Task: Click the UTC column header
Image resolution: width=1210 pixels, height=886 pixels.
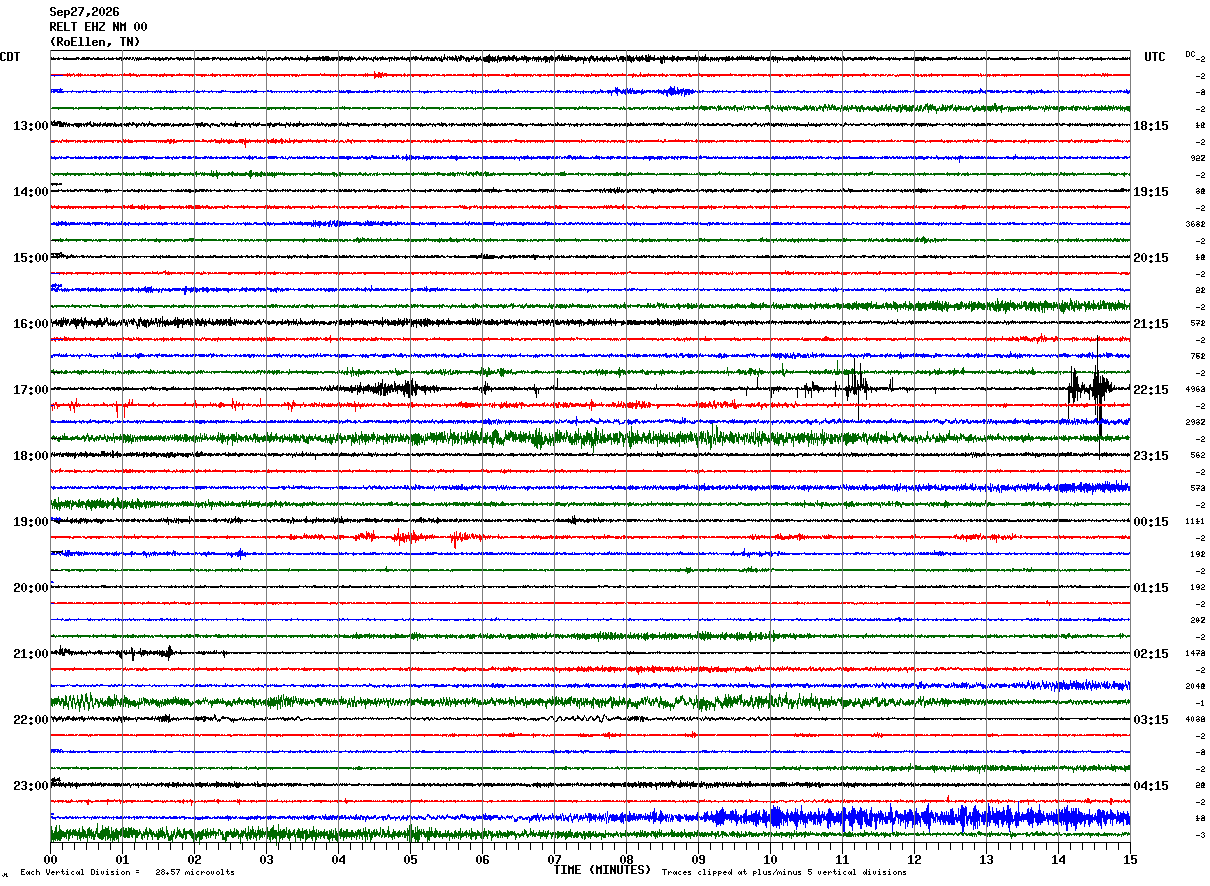Action: (x=1155, y=57)
